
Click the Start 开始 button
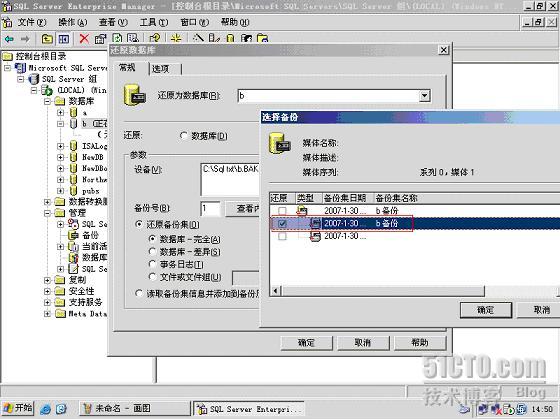[18, 408]
